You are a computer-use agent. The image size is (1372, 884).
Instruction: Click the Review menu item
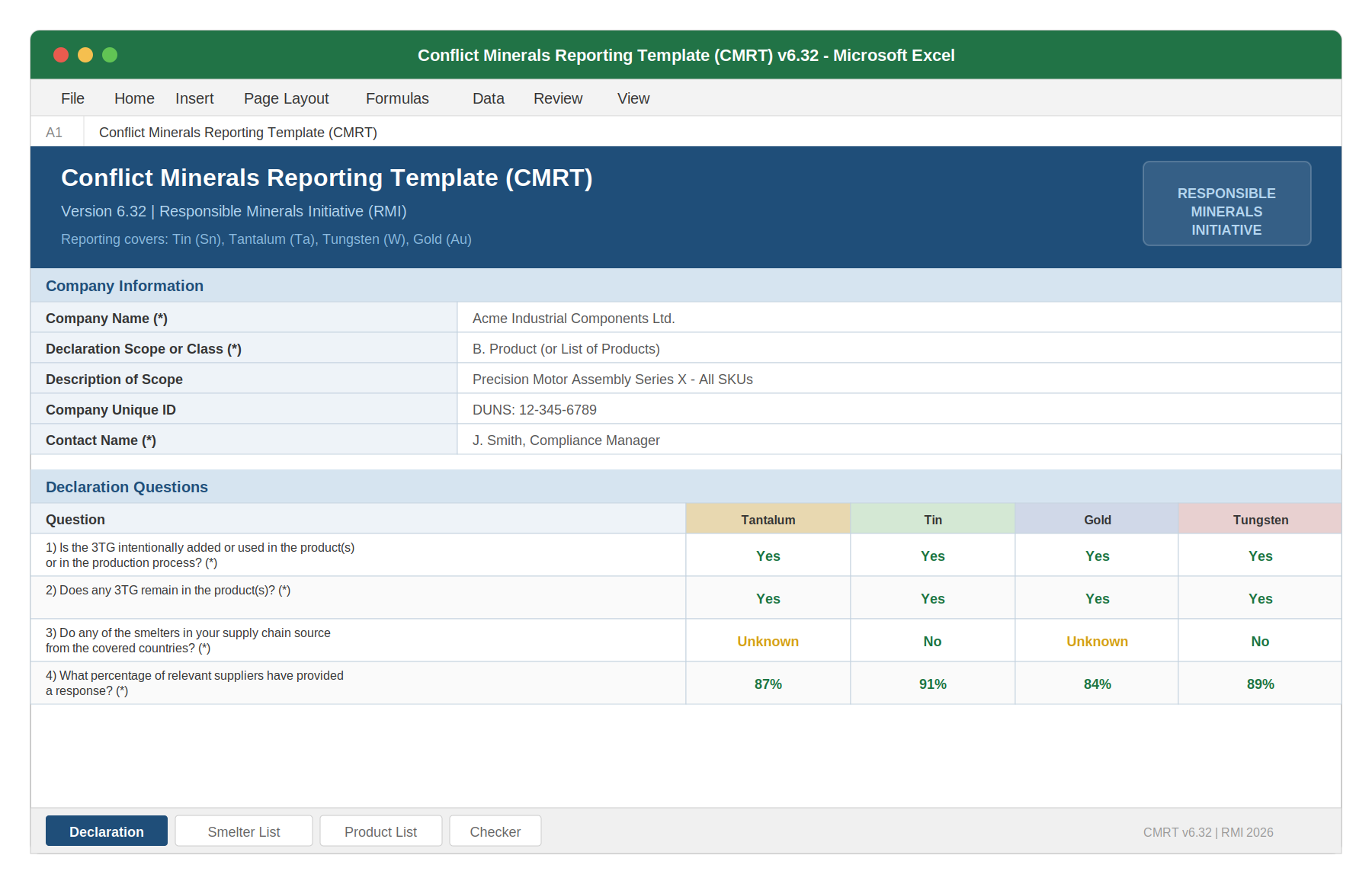(x=557, y=98)
